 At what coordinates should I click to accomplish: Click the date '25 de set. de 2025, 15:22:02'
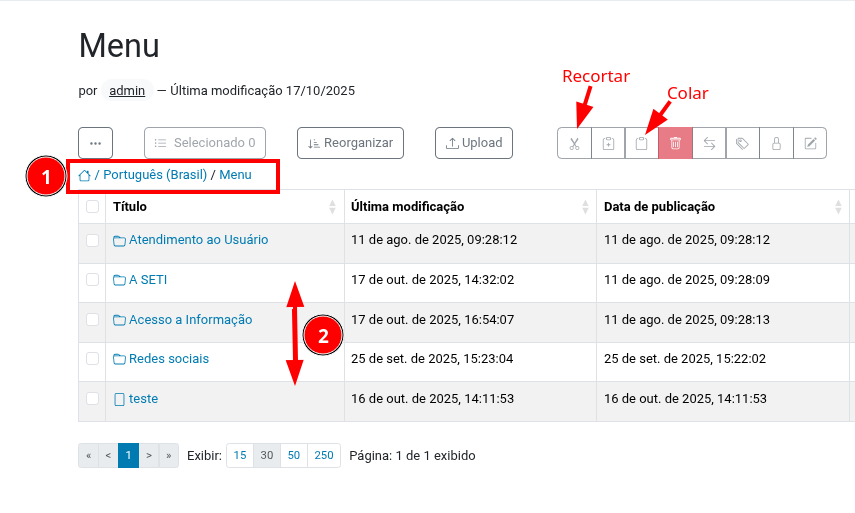pos(685,359)
